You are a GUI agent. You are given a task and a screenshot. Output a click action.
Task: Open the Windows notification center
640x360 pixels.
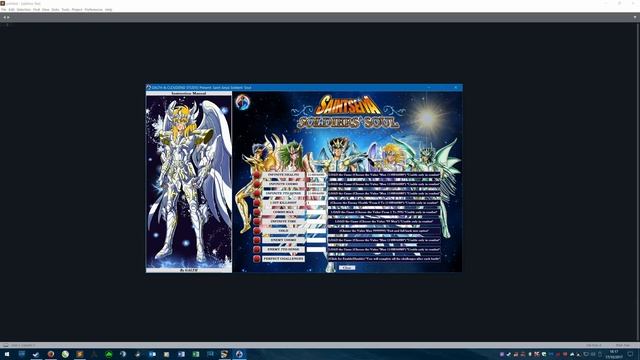pos(631,354)
